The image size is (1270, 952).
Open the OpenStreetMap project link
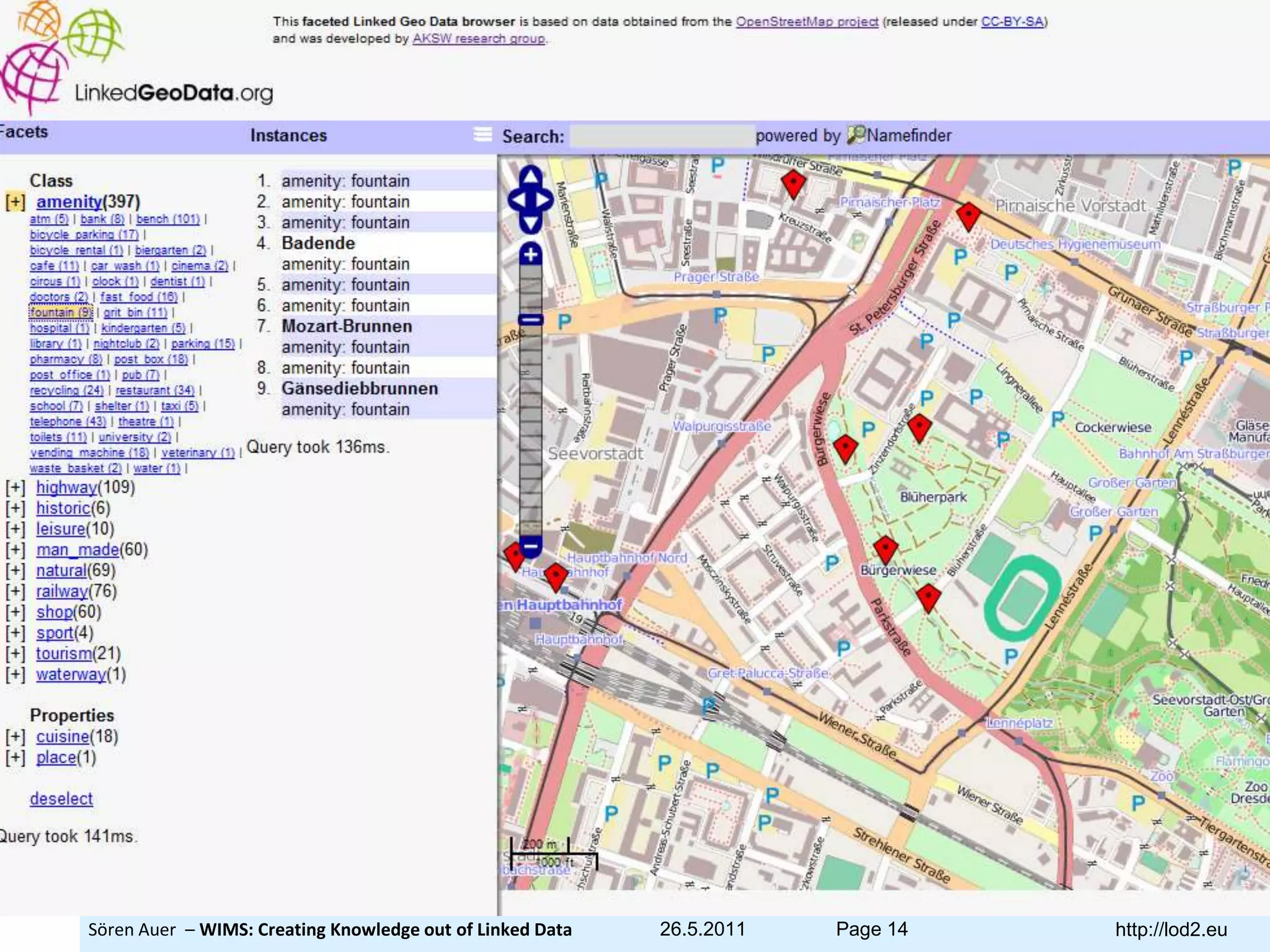806,22
